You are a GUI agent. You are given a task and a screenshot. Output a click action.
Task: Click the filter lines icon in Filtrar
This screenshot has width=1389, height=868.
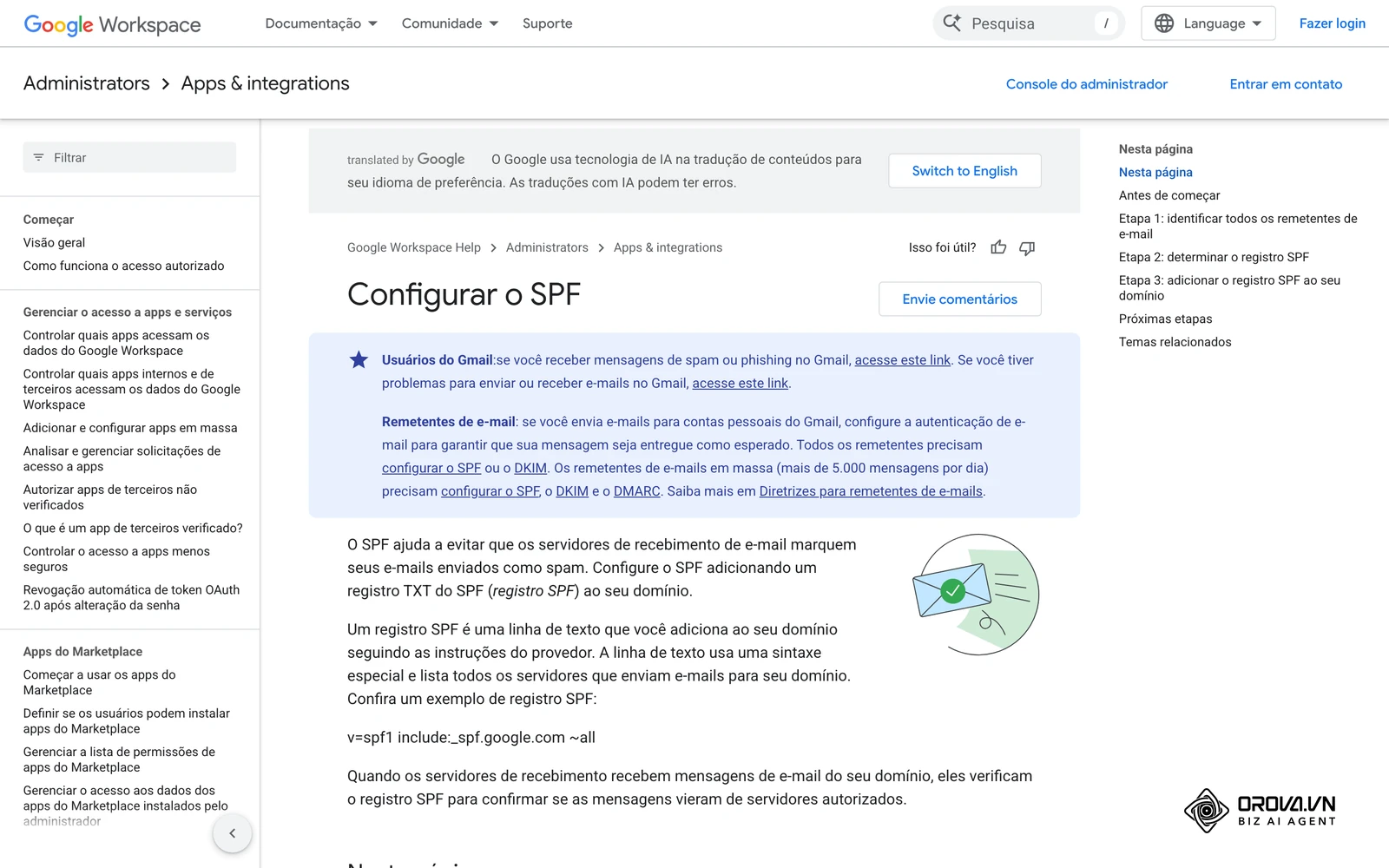[x=38, y=157]
